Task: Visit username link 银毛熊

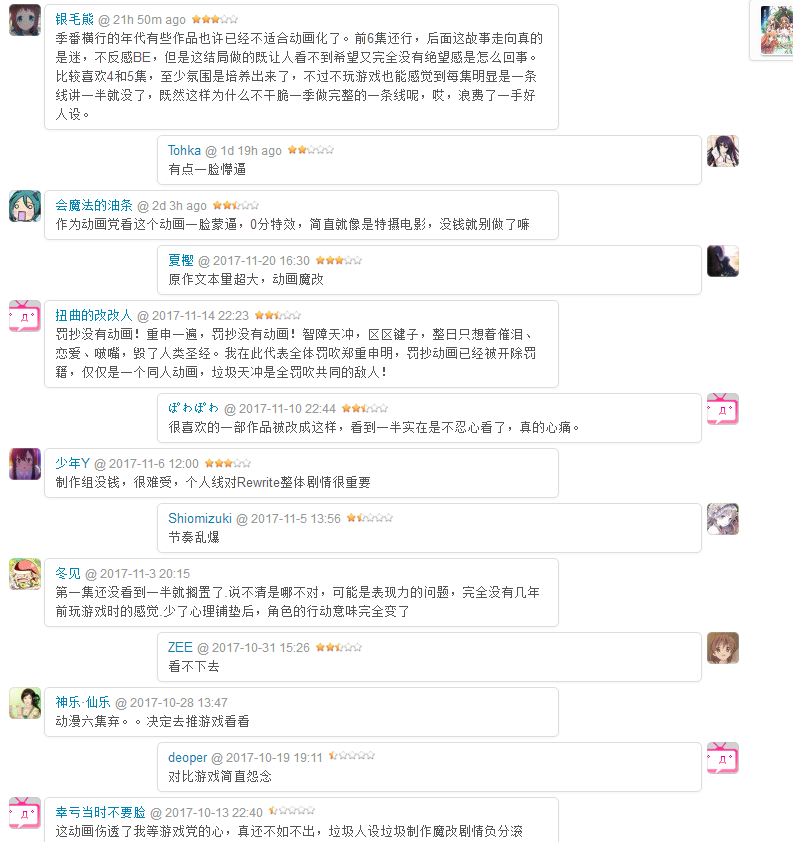Action: click(x=75, y=19)
